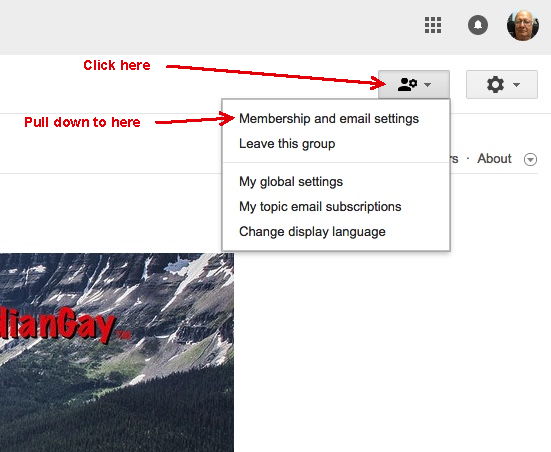Click the partially hidden link left of About
Image resolution: width=551 pixels, height=452 pixels.
455,159
